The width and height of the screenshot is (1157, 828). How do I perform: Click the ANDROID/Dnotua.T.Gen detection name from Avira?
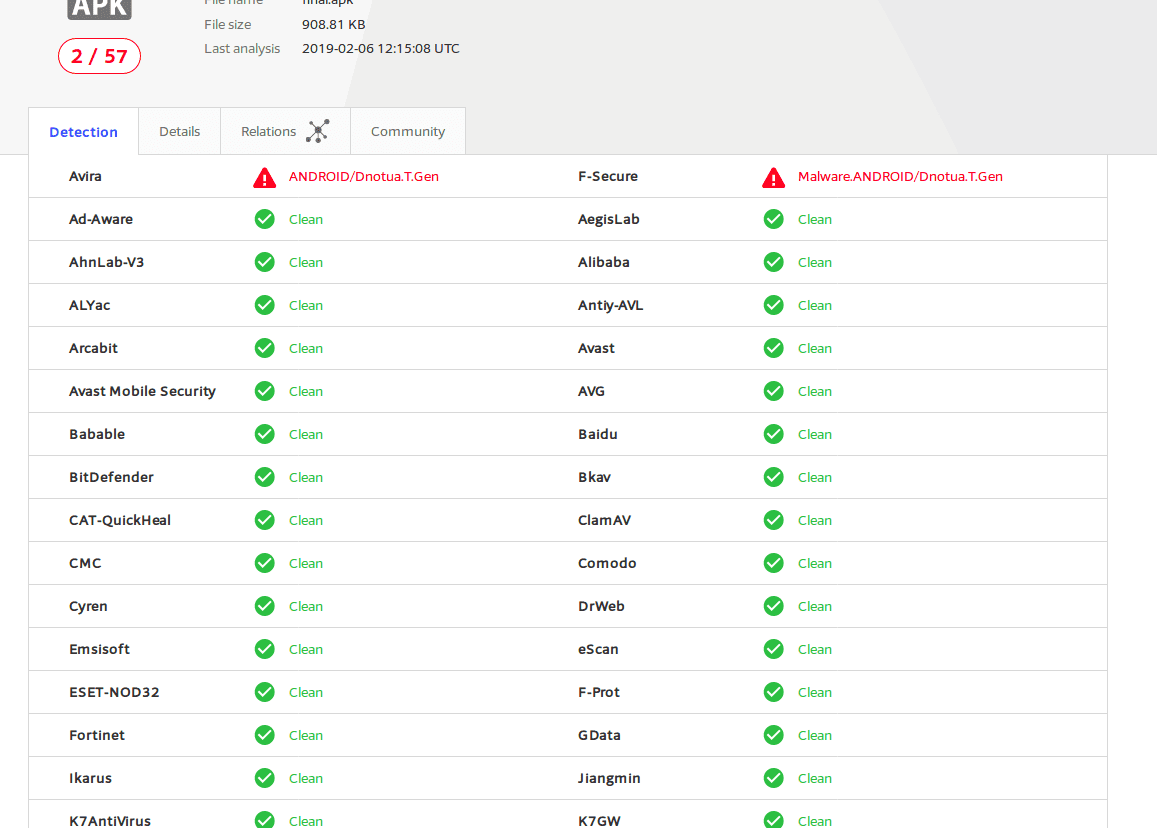tap(364, 176)
